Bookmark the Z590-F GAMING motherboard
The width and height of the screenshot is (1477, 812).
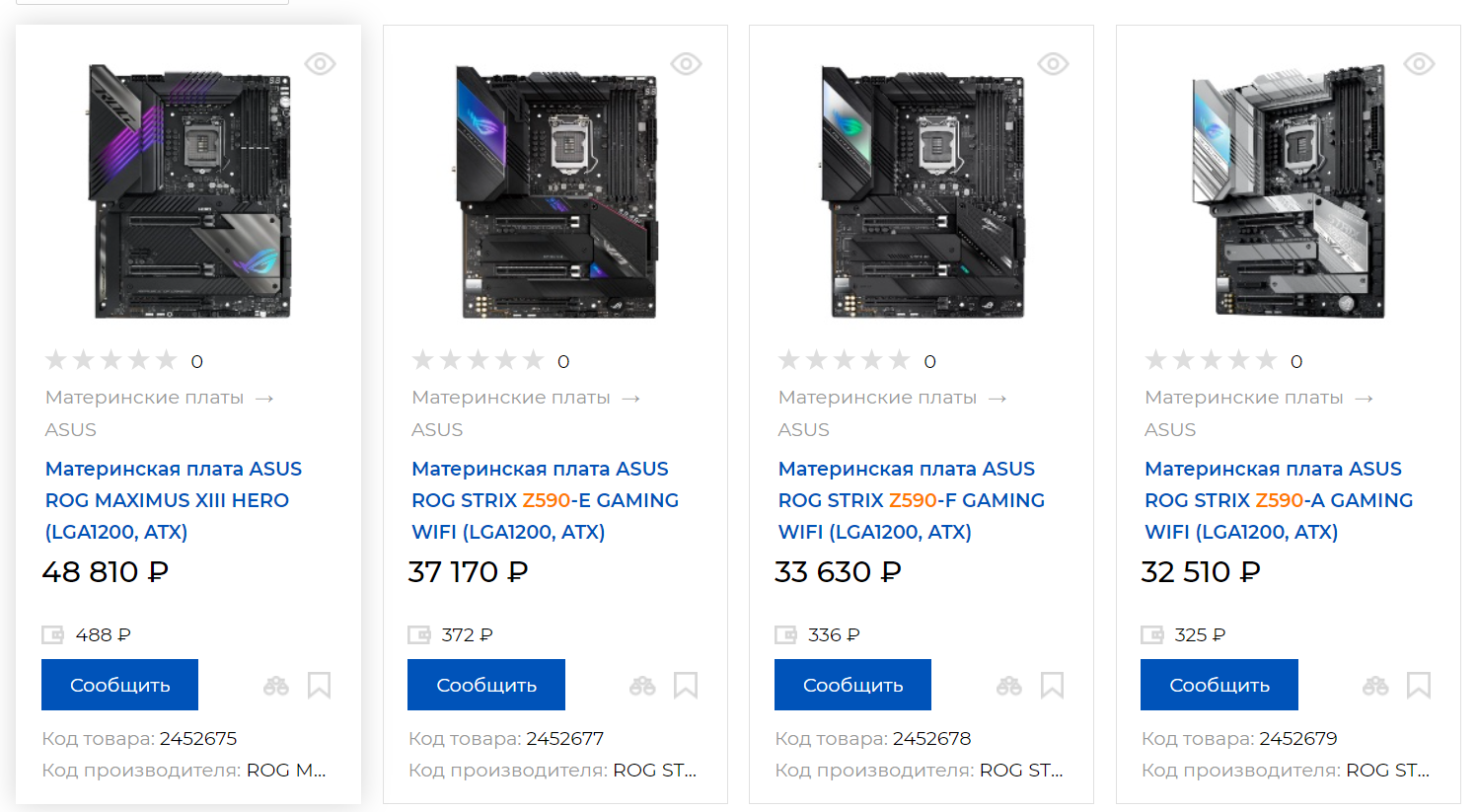1052,686
